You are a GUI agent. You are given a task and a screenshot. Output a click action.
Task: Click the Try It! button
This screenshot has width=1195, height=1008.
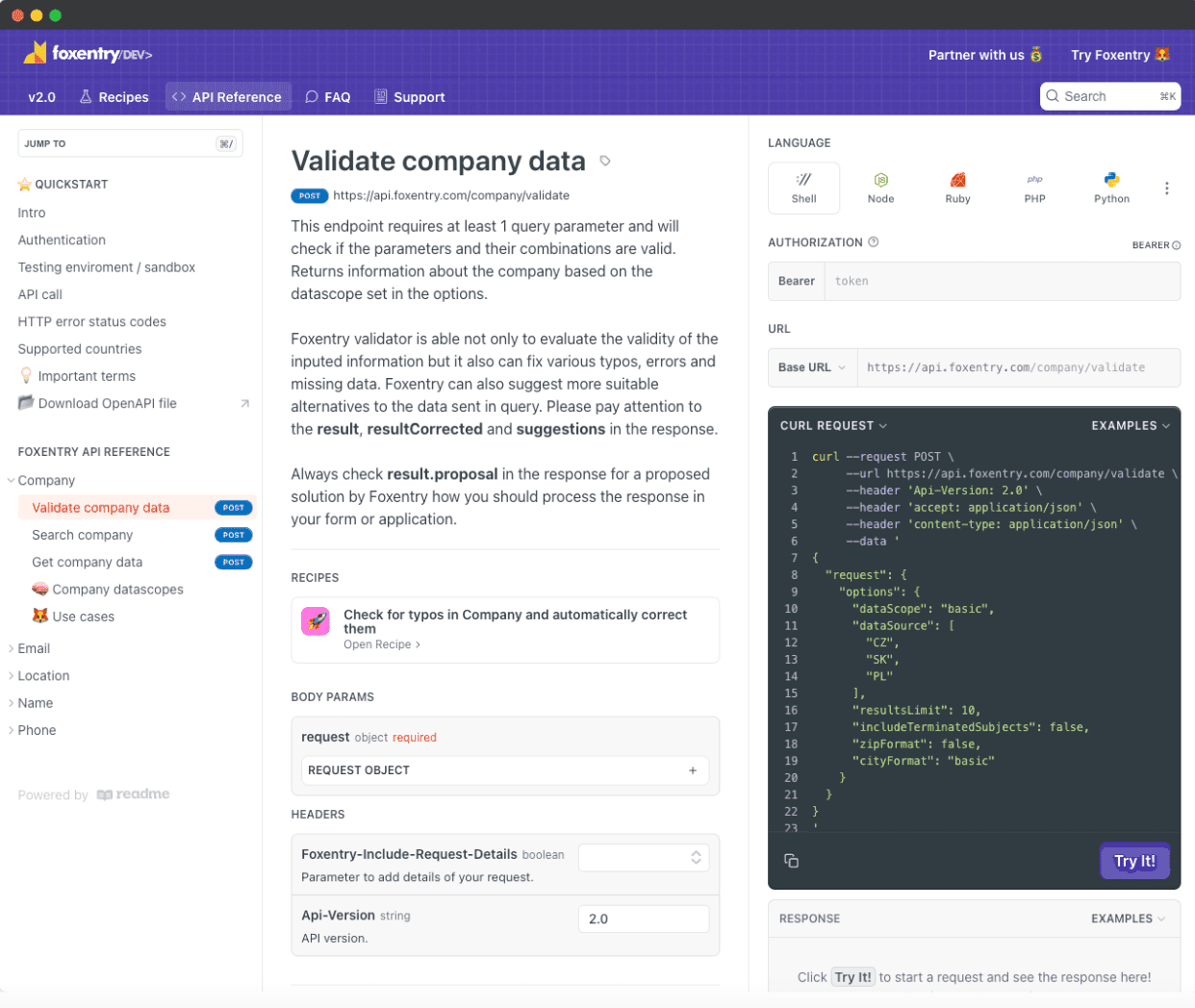tap(1134, 861)
